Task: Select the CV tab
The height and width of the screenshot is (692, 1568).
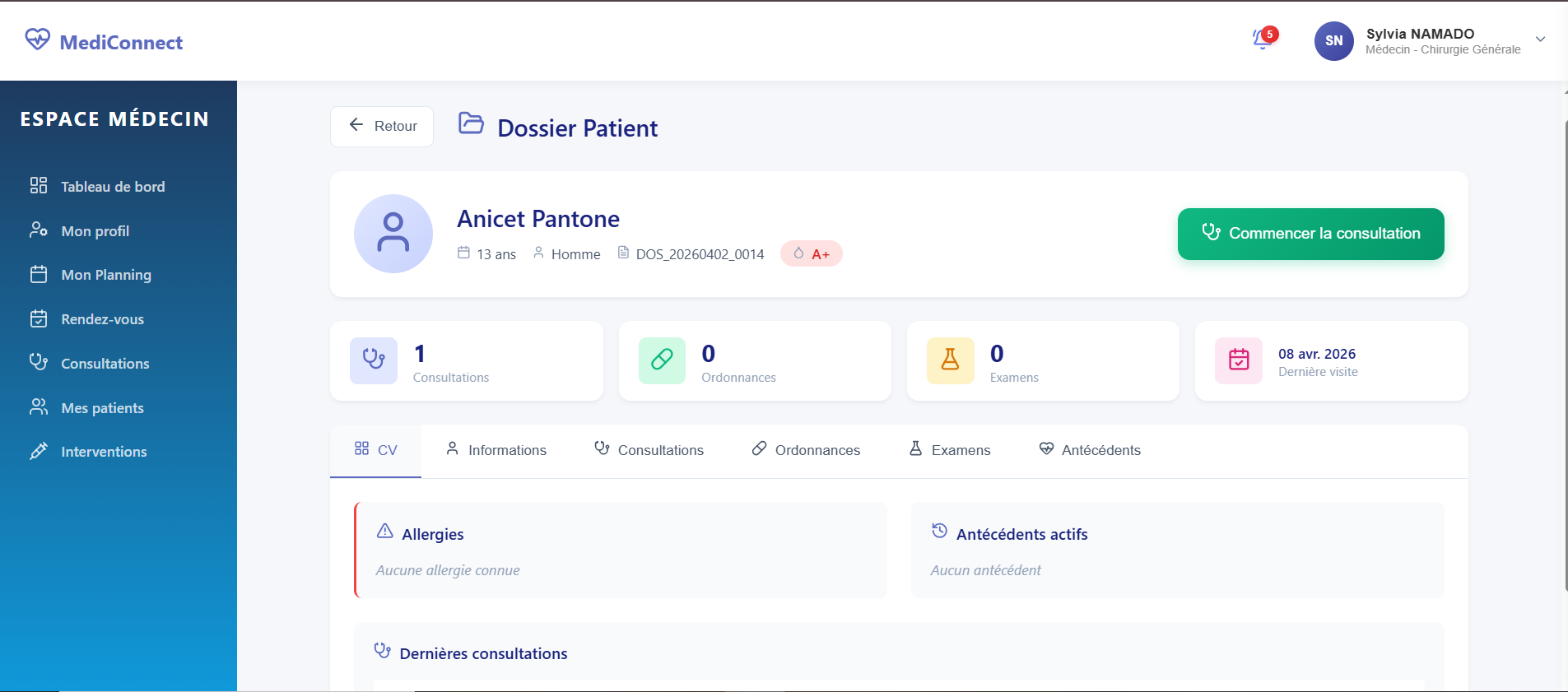Action: point(376,450)
